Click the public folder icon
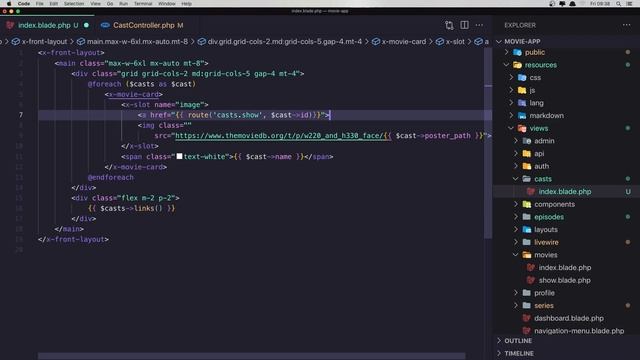Image resolution: width=640 pixels, height=360 pixels. point(518,52)
